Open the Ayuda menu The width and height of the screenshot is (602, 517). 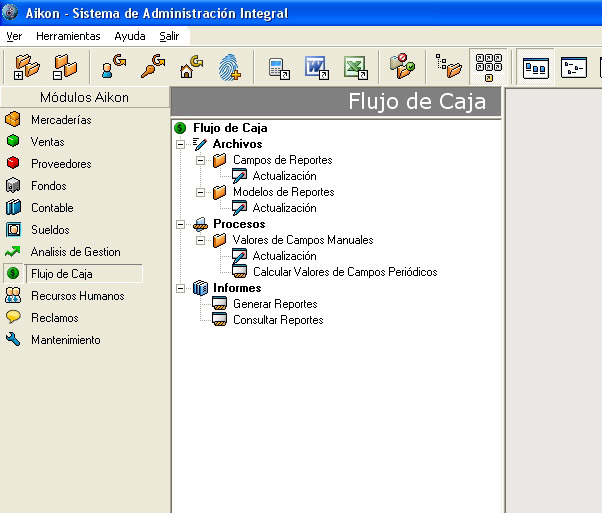click(x=130, y=36)
